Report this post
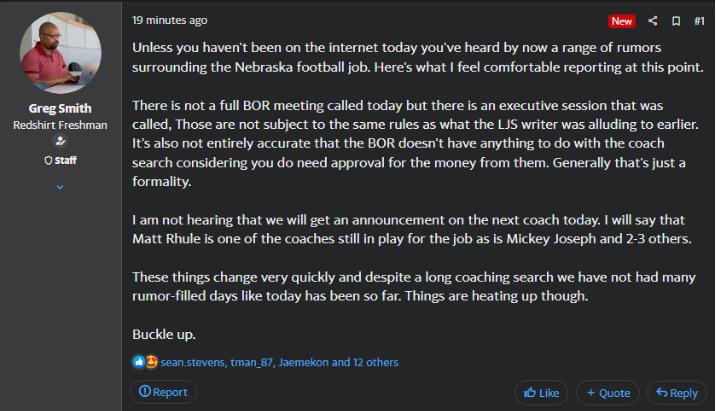Viewport: 716px width, 411px height. click(163, 392)
